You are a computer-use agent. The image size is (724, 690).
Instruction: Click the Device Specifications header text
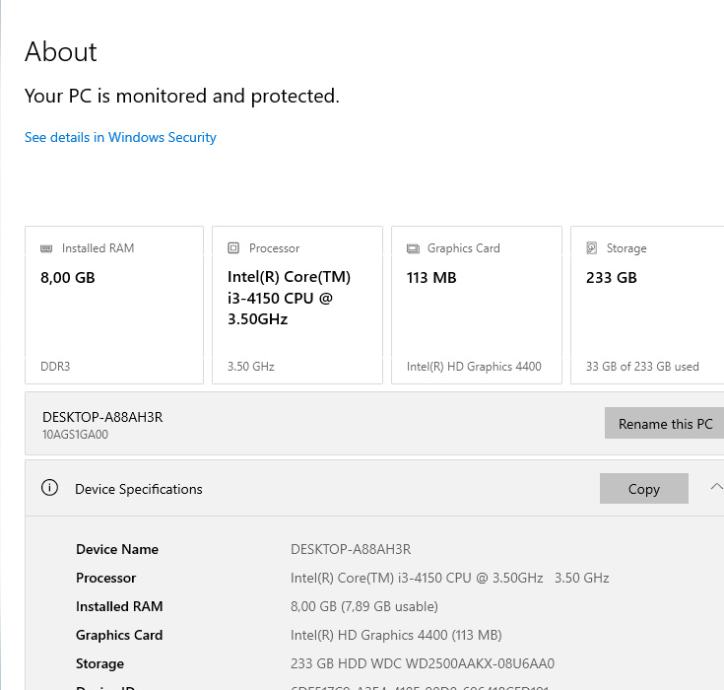click(x=138, y=489)
